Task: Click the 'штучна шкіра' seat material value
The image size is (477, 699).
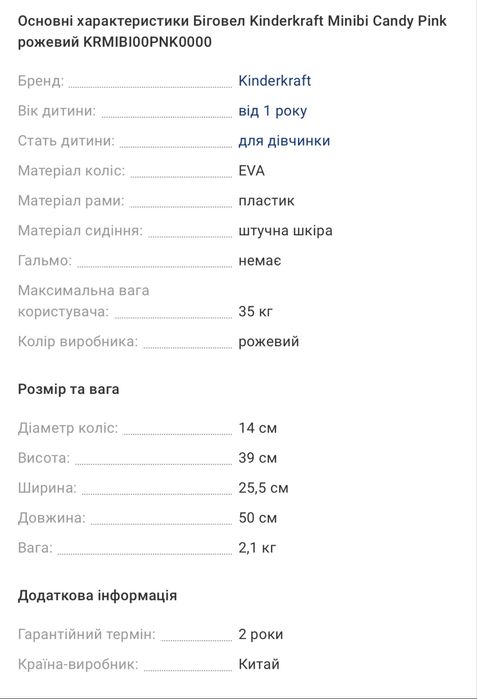Action: point(285,230)
